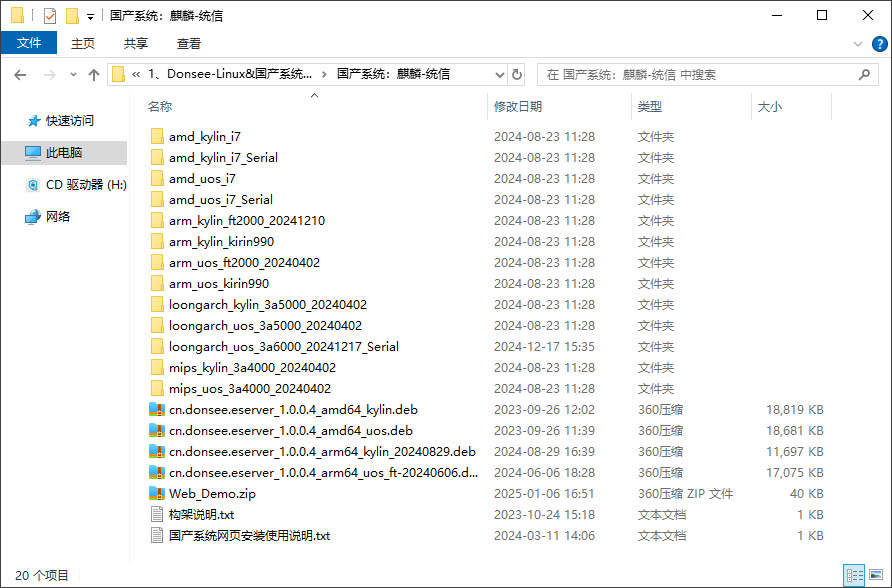Select CD 驱动器 (H:) in navigation pane
The width and height of the screenshot is (892, 588).
pos(76,185)
